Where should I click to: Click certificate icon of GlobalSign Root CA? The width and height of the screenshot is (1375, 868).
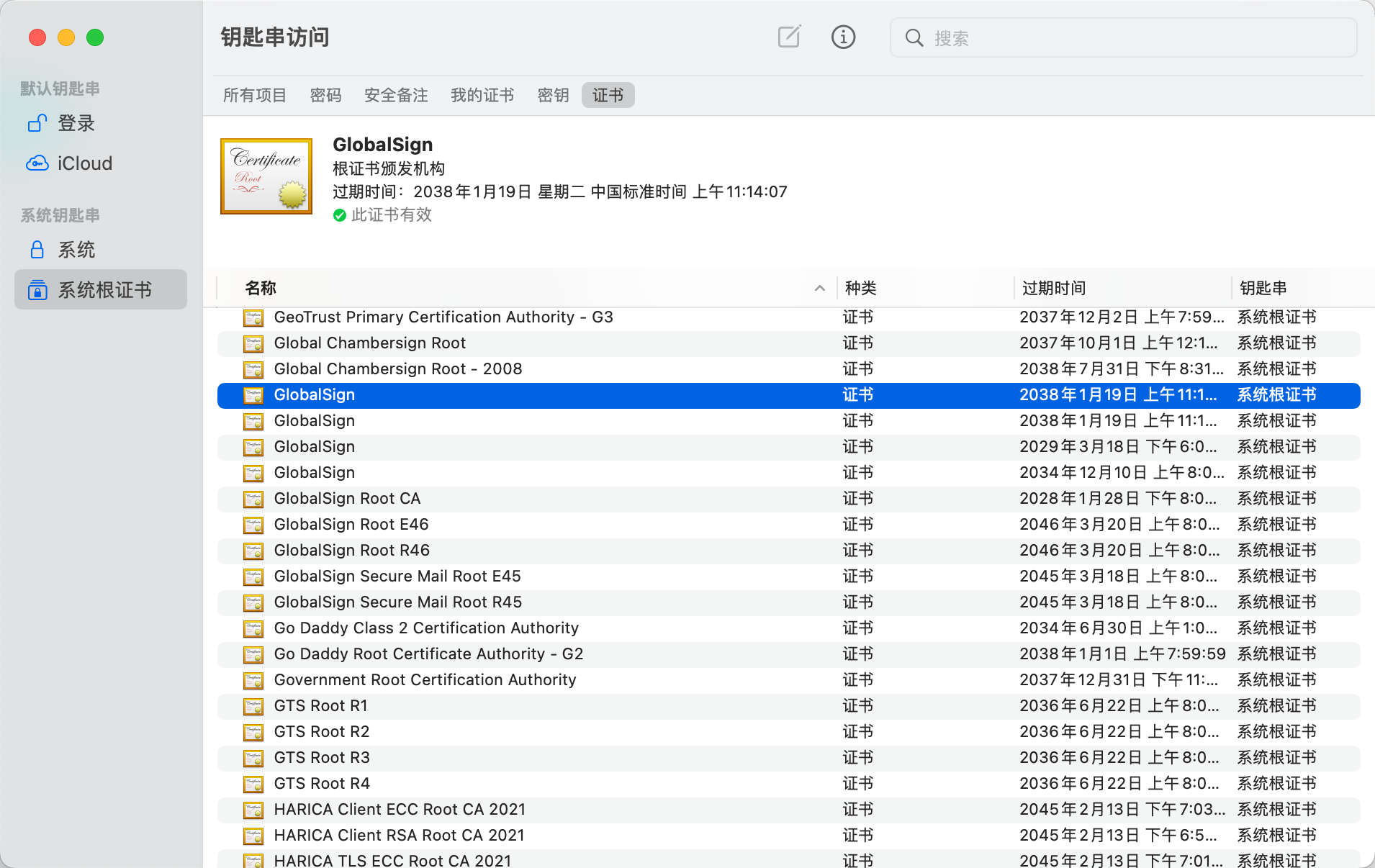253,499
